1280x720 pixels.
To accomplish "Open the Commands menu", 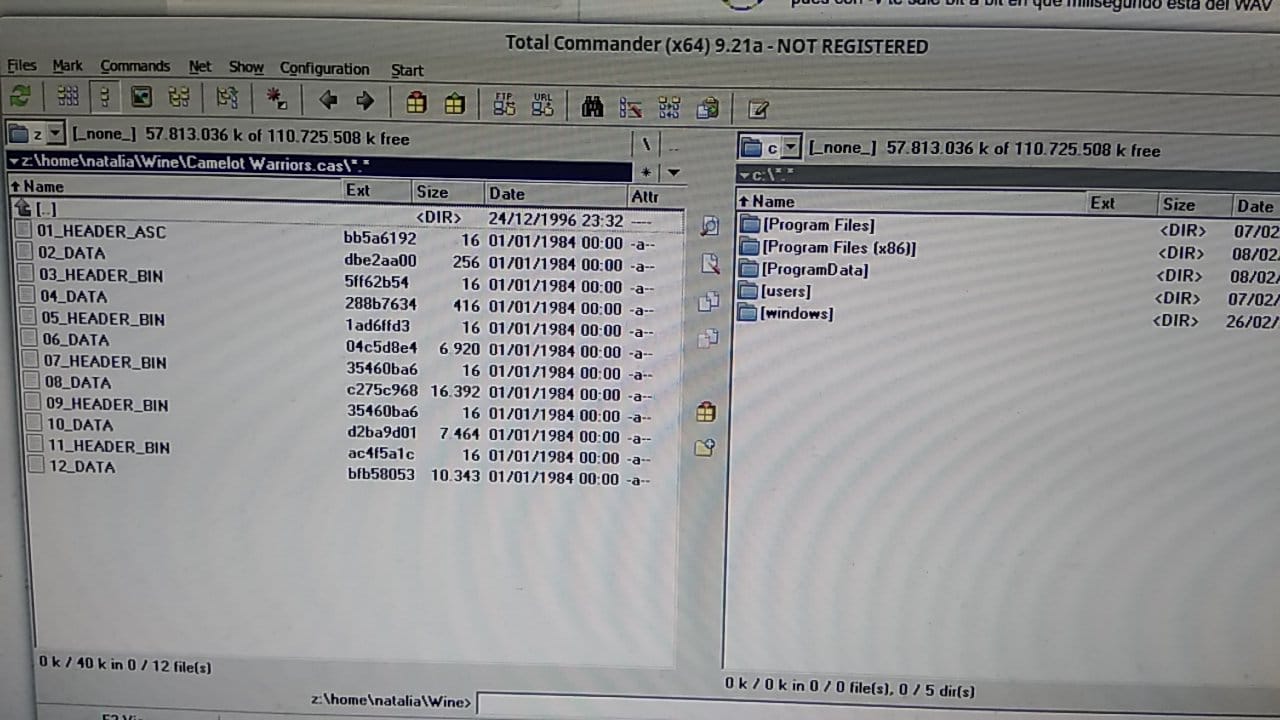I will [135, 66].
